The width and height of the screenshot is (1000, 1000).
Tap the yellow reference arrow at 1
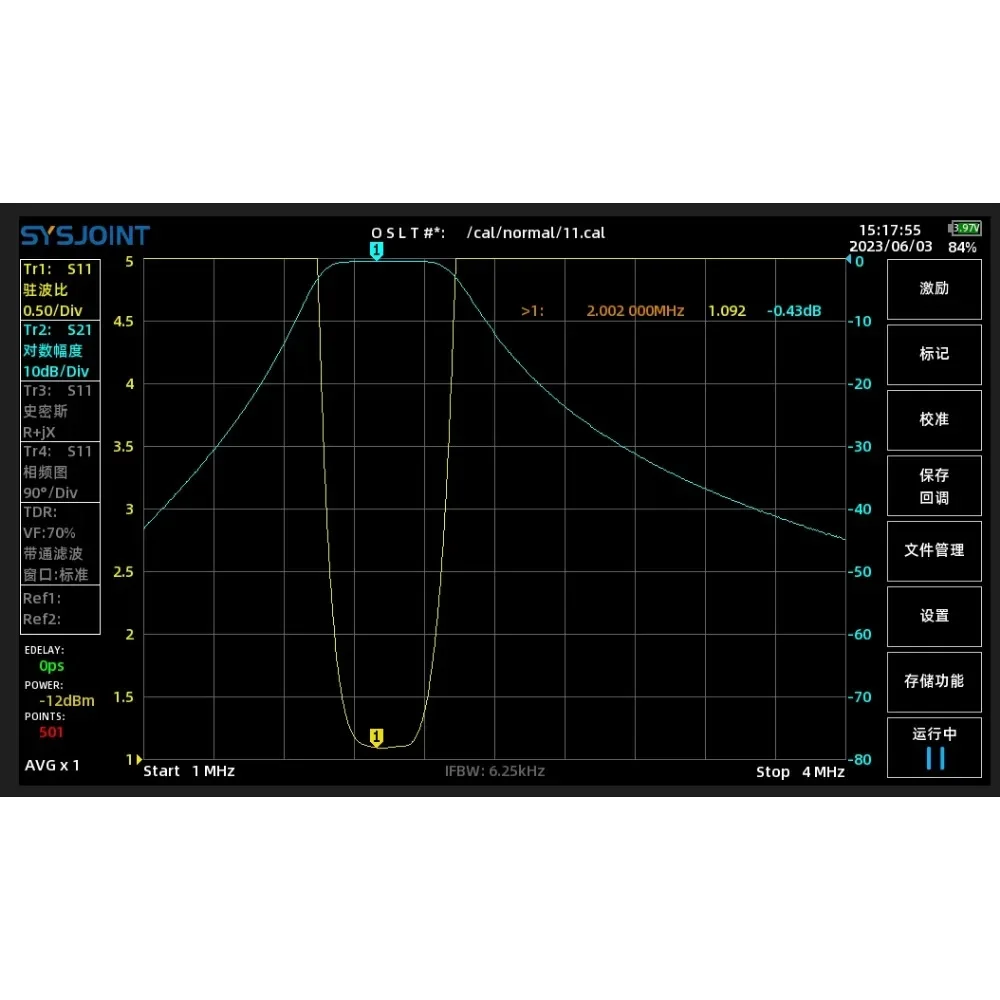[138, 760]
